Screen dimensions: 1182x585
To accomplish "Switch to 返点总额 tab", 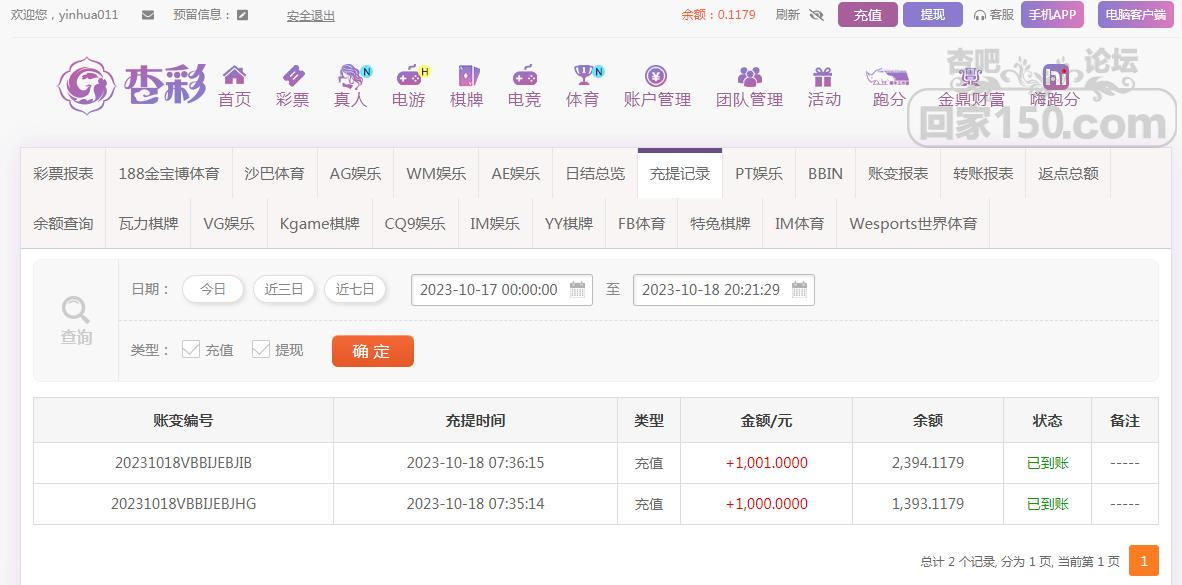I will tap(1068, 173).
